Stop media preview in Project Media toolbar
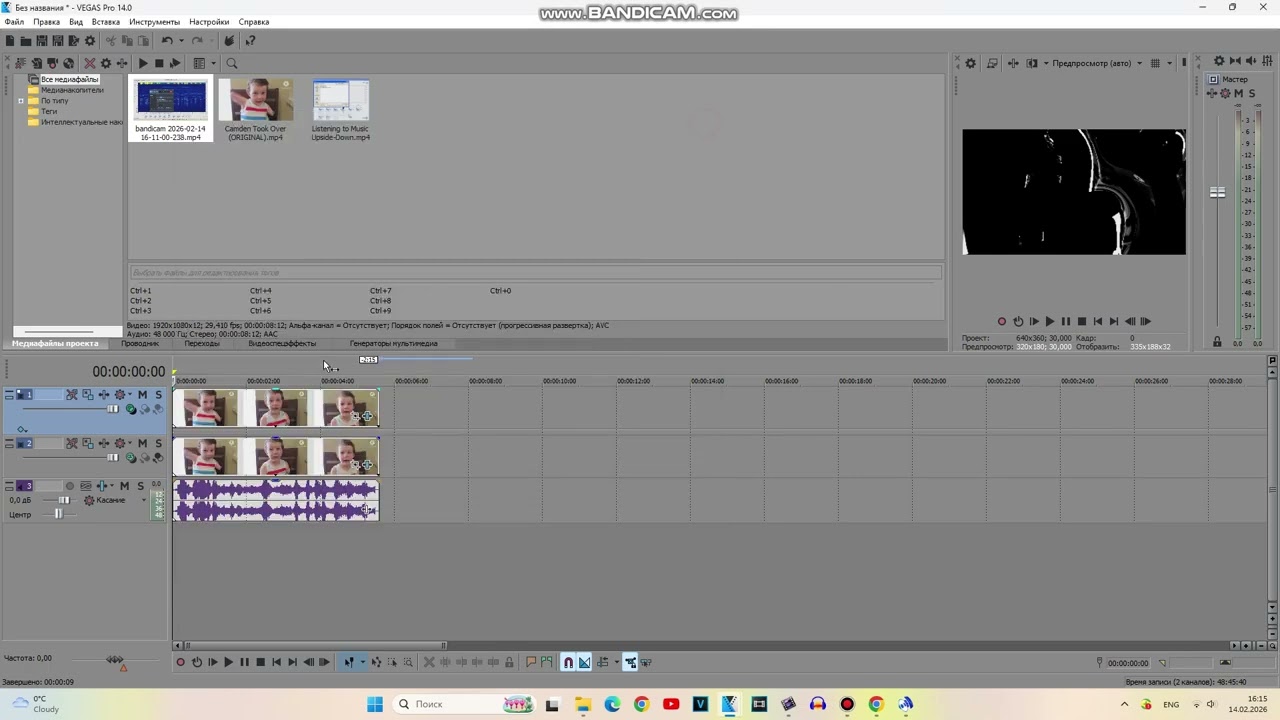 [159, 63]
